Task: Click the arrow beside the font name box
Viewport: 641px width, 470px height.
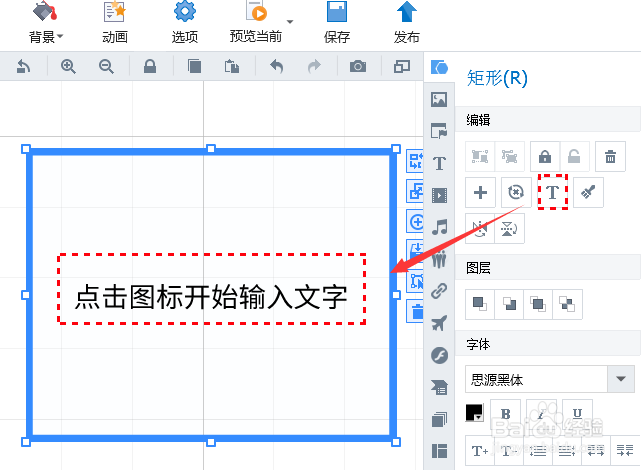Action: pos(621,379)
